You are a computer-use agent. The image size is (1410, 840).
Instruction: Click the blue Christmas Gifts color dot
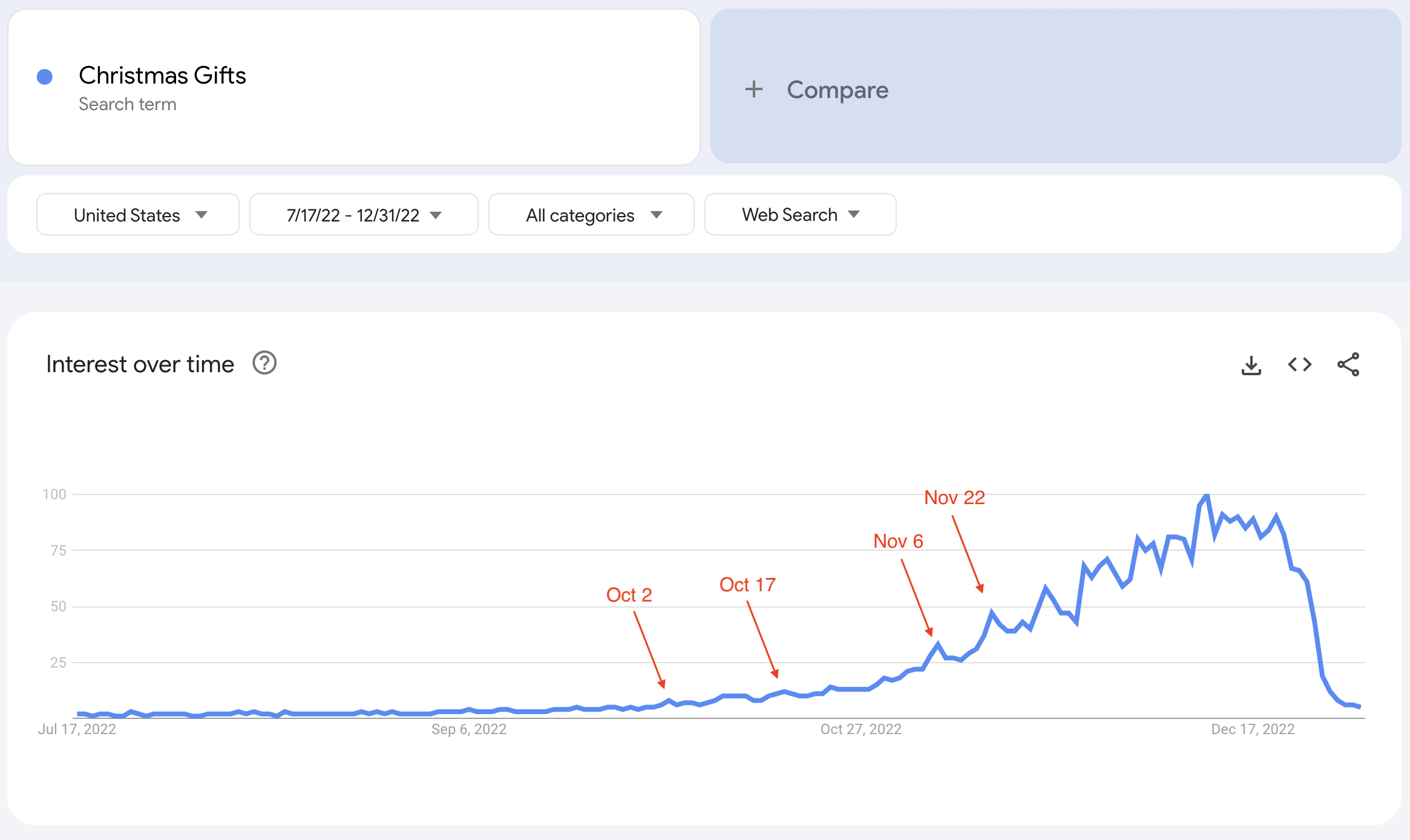[x=45, y=77]
